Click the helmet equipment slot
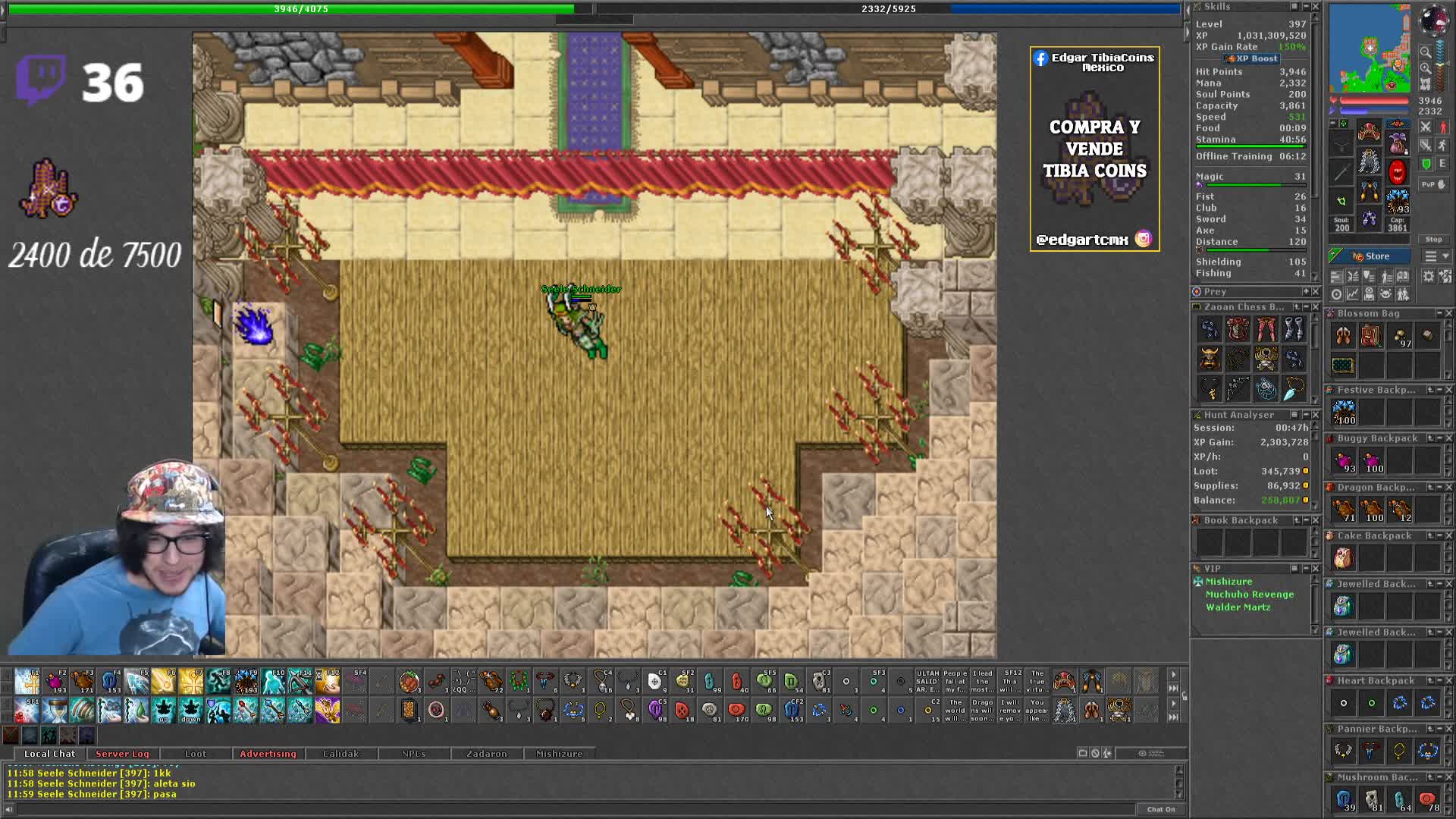Viewport: 1456px width, 819px height. coord(1370,130)
